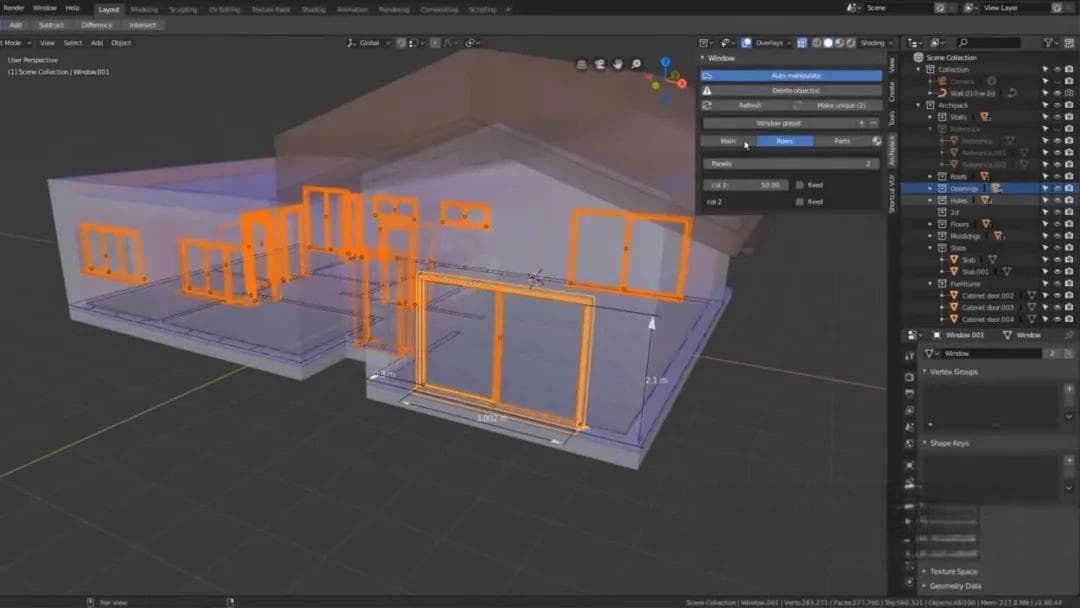Click the red X axis on navigation gizmo
Image resolution: width=1080 pixels, height=608 pixels.
pos(682,83)
